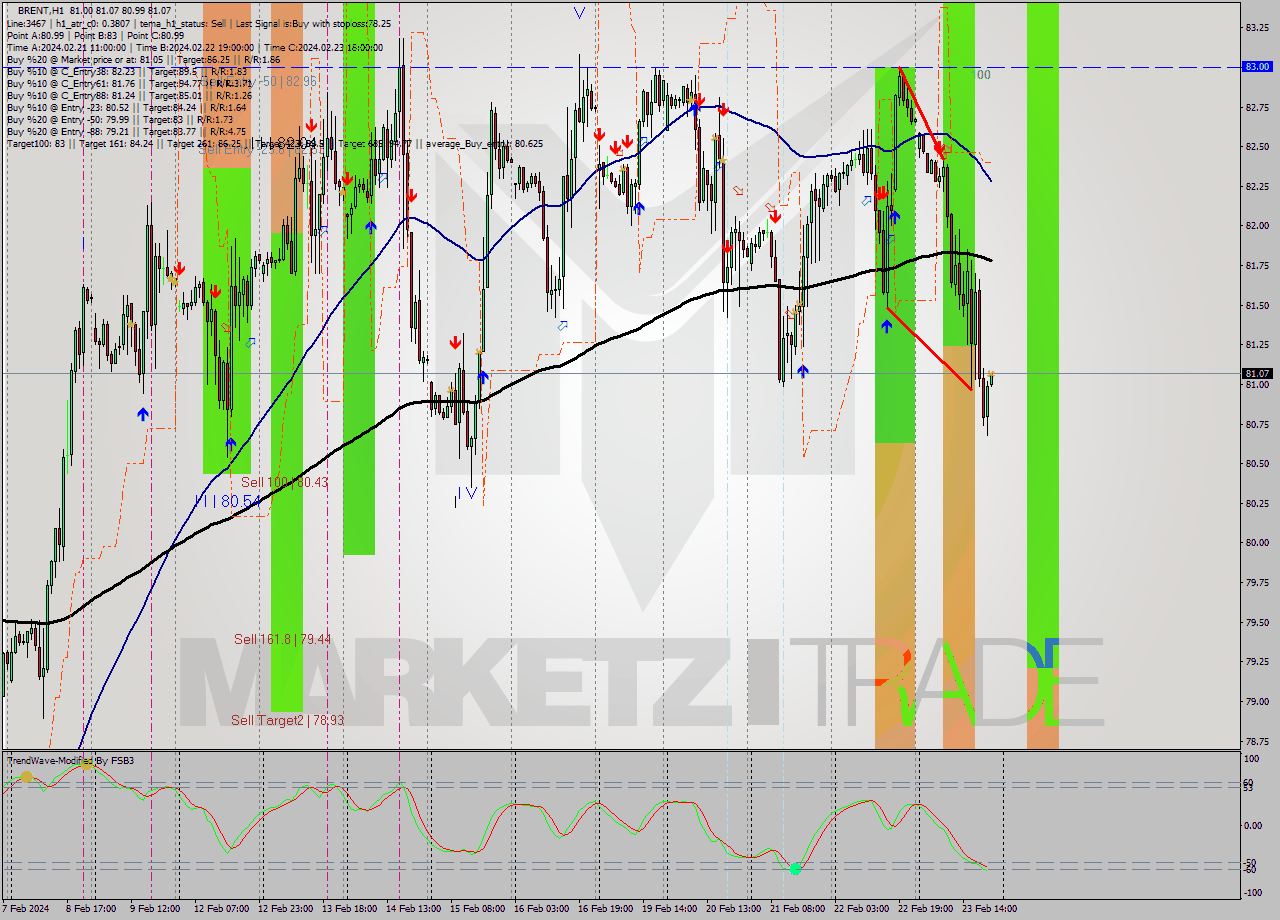Click the '7 Feb 2024' date label
Viewport: 1280px width, 920px height.
tap(25, 909)
